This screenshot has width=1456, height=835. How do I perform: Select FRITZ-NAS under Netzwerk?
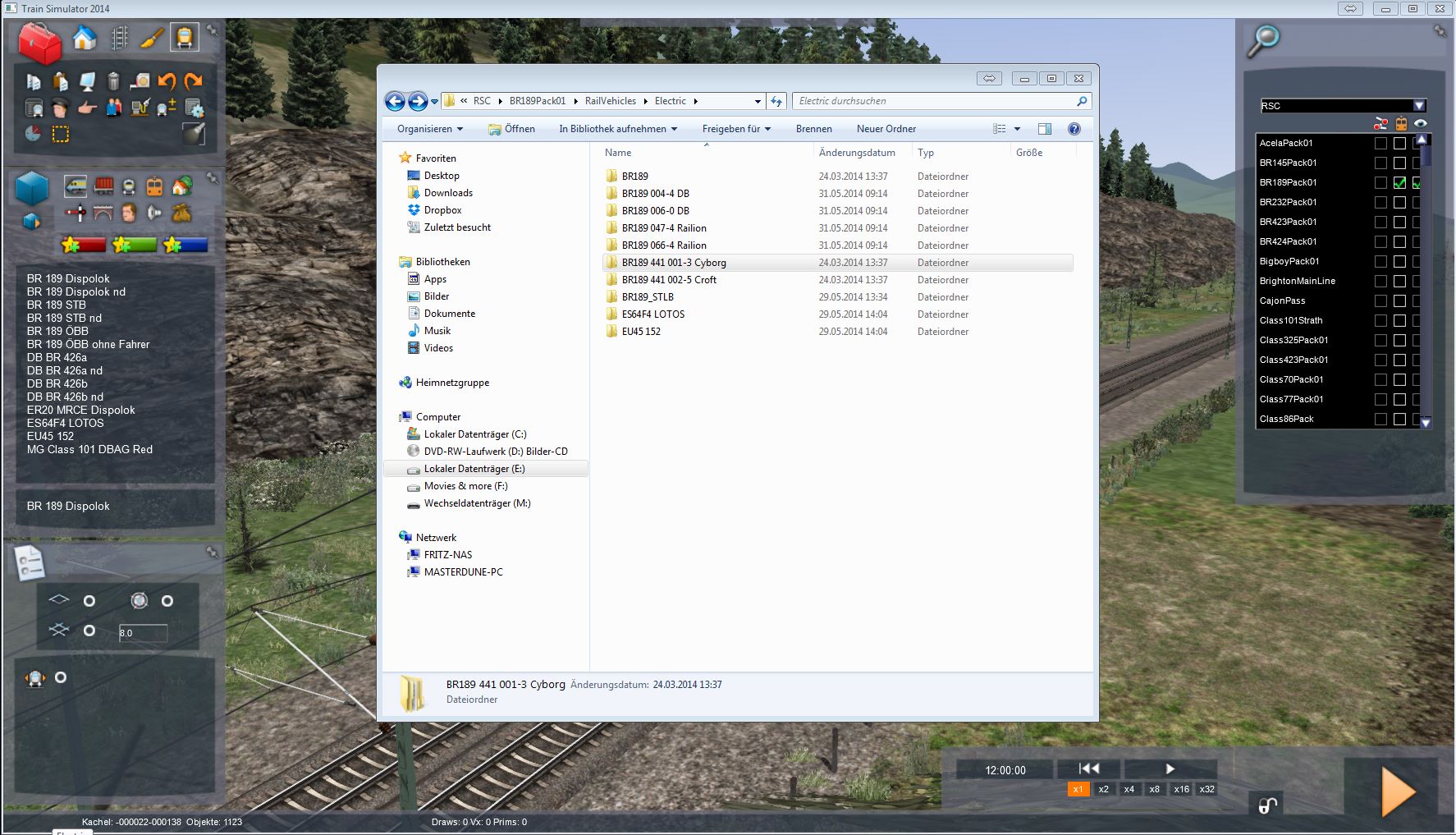click(448, 555)
